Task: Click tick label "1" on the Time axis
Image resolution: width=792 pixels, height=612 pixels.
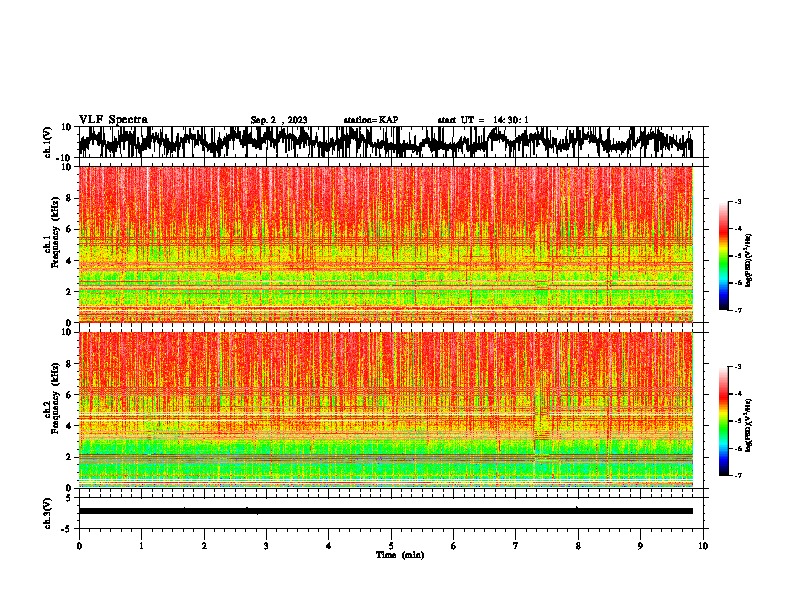Action: pyautogui.click(x=141, y=546)
